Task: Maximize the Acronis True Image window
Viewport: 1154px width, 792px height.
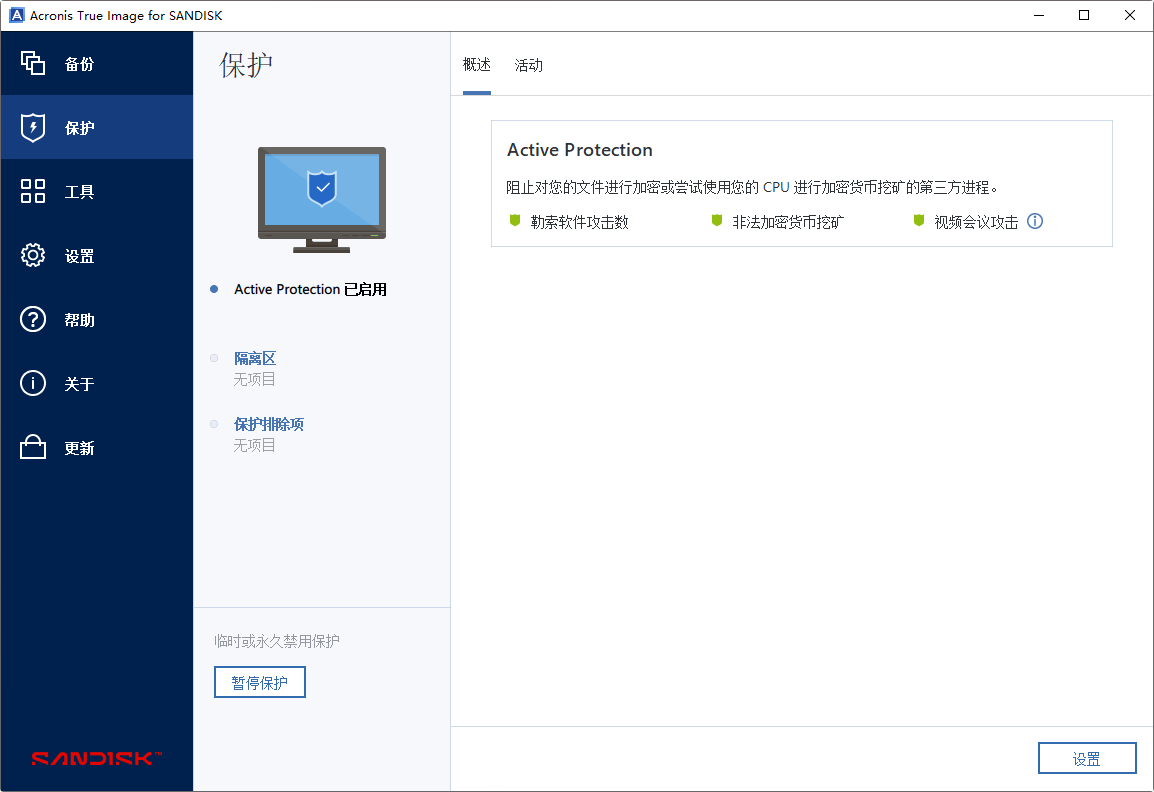Action: 1084,15
